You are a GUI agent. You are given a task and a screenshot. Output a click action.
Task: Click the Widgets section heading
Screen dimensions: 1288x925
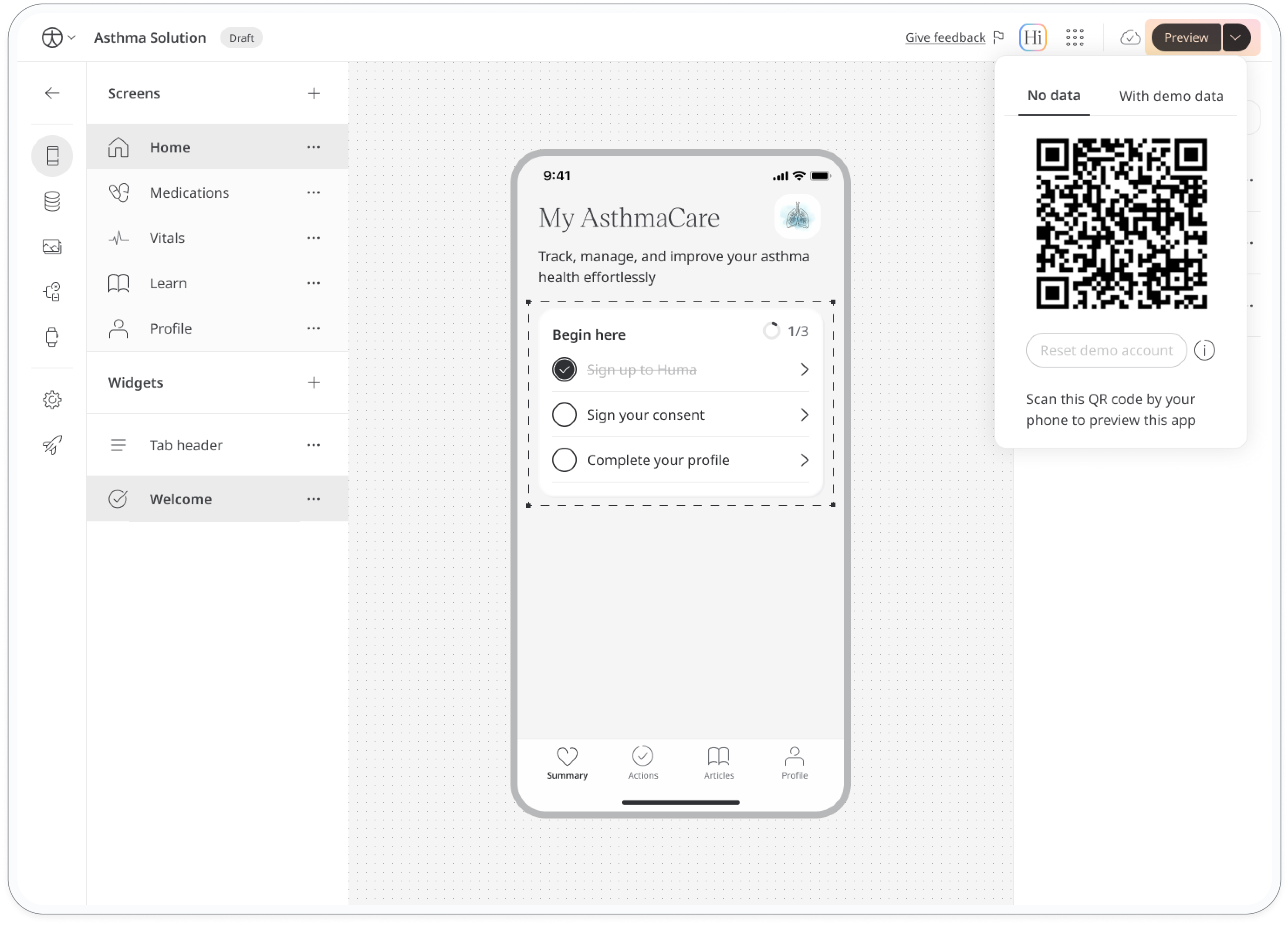pos(135,383)
